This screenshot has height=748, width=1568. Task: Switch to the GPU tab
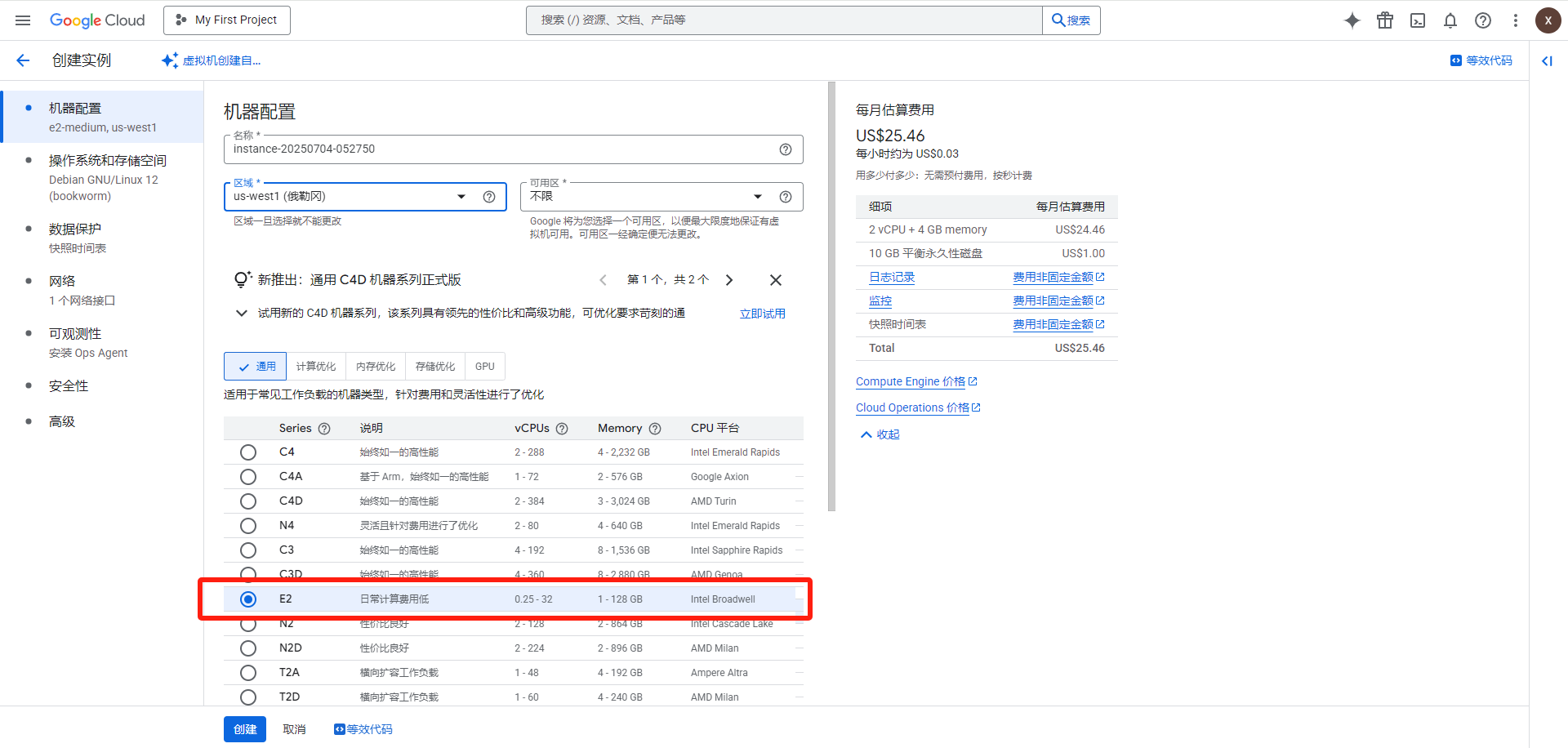click(x=485, y=367)
